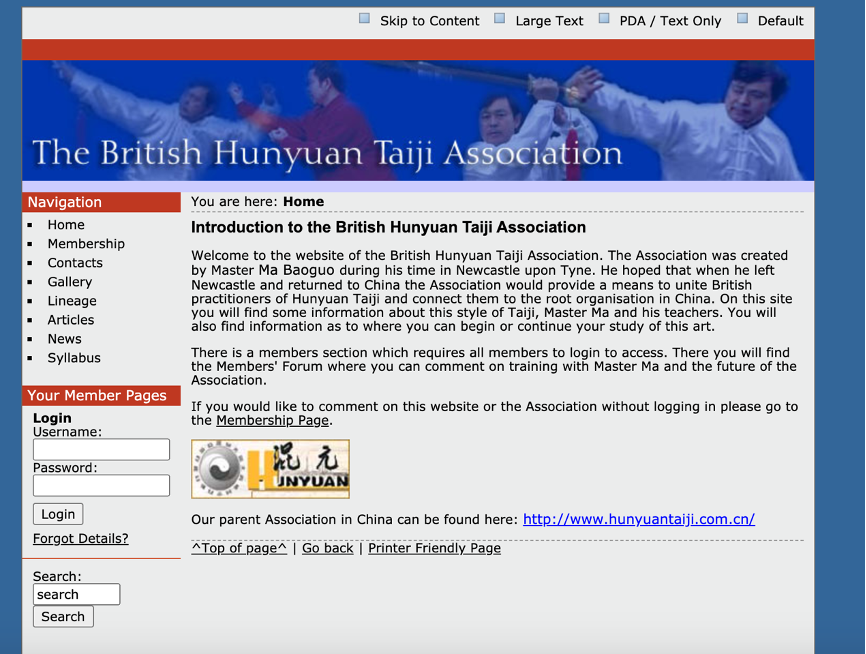The width and height of the screenshot is (866, 654).
Task: Click the square icon beside Default
Action: pyautogui.click(x=742, y=18)
